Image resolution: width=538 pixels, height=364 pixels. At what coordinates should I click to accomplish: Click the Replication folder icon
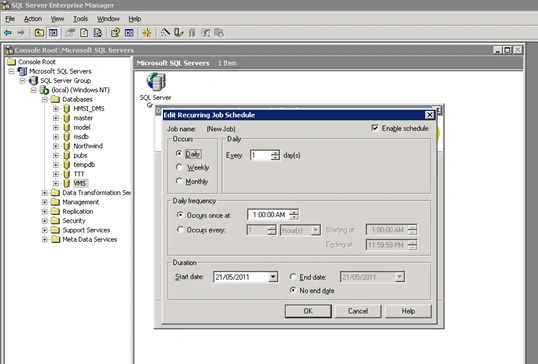(55, 211)
